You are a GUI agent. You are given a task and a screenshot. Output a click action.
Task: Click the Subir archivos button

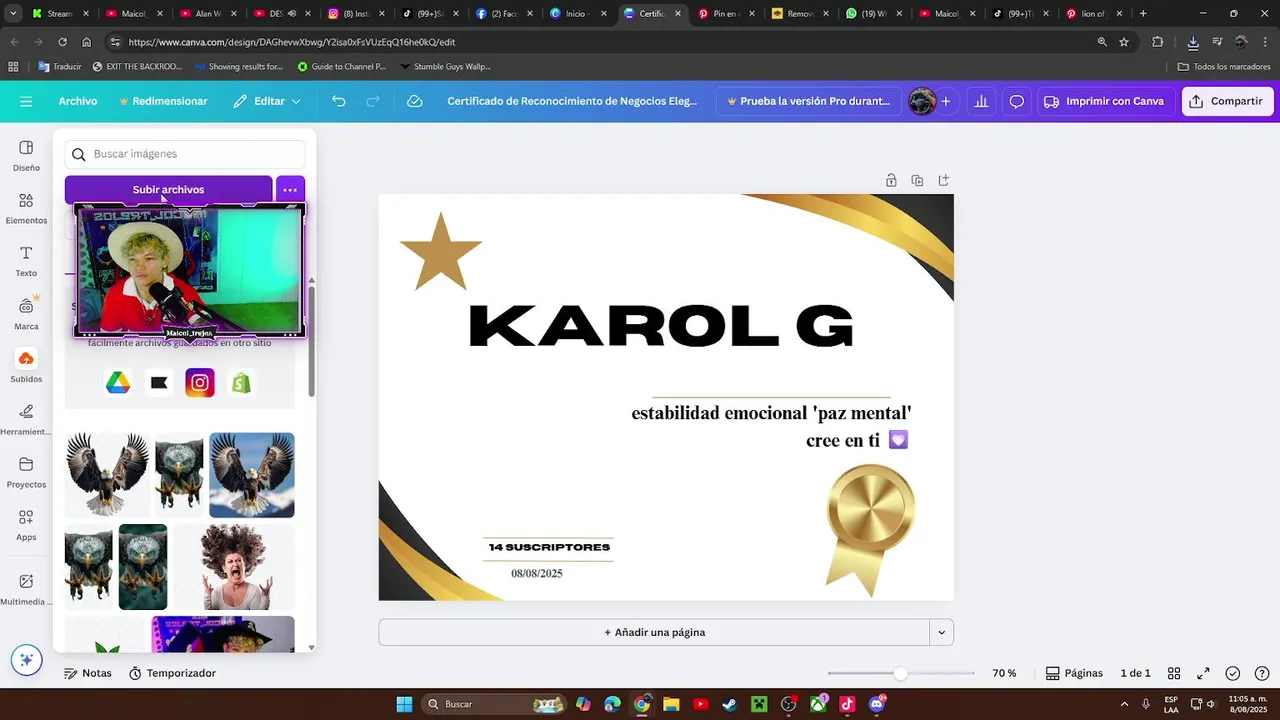[168, 189]
